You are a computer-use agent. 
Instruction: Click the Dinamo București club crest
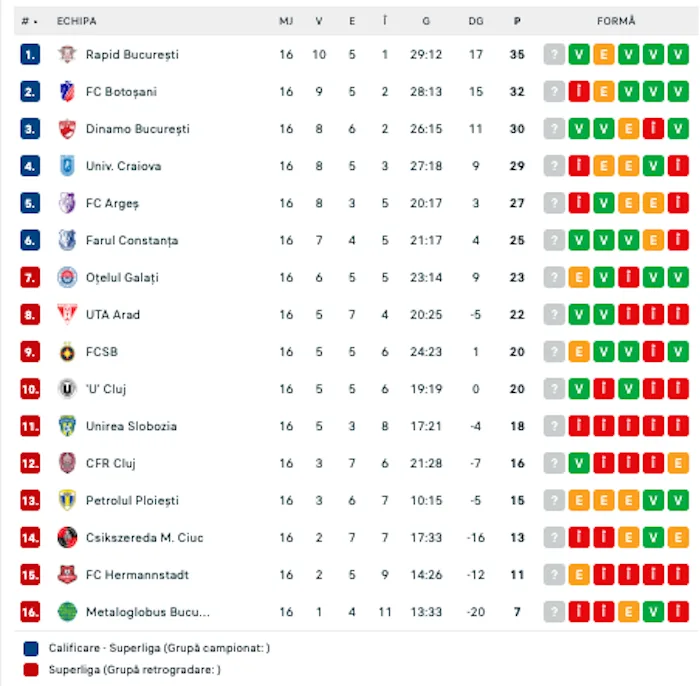(67, 128)
